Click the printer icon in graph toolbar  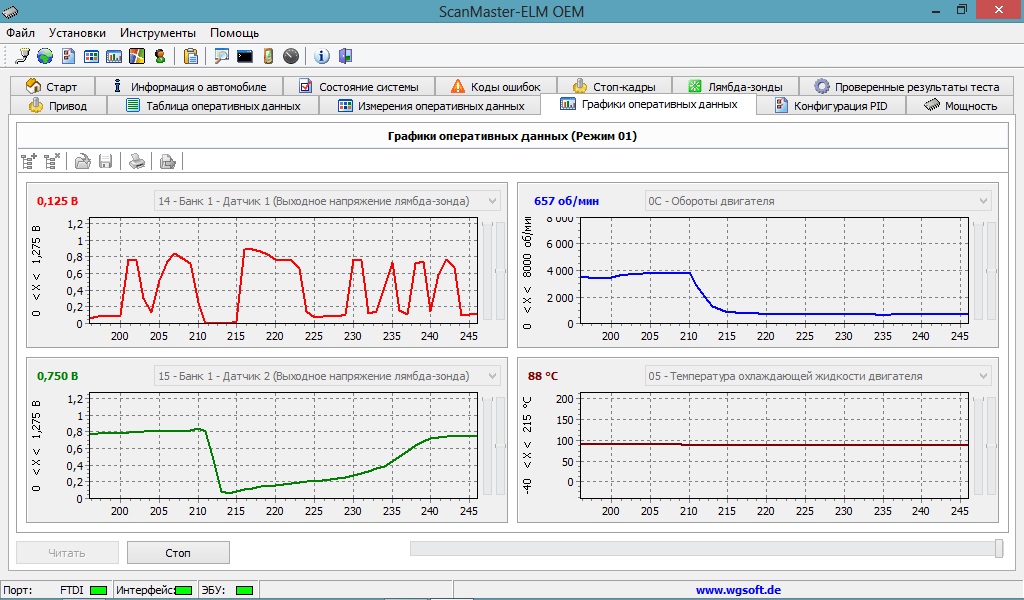pyautogui.click(x=137, y=160)
